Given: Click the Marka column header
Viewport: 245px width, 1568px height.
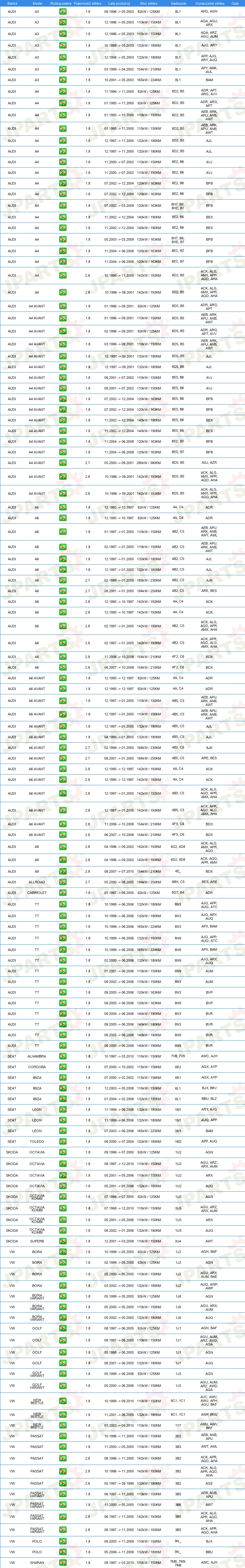Looking at the screenshot, I should [x=12, y=3].
